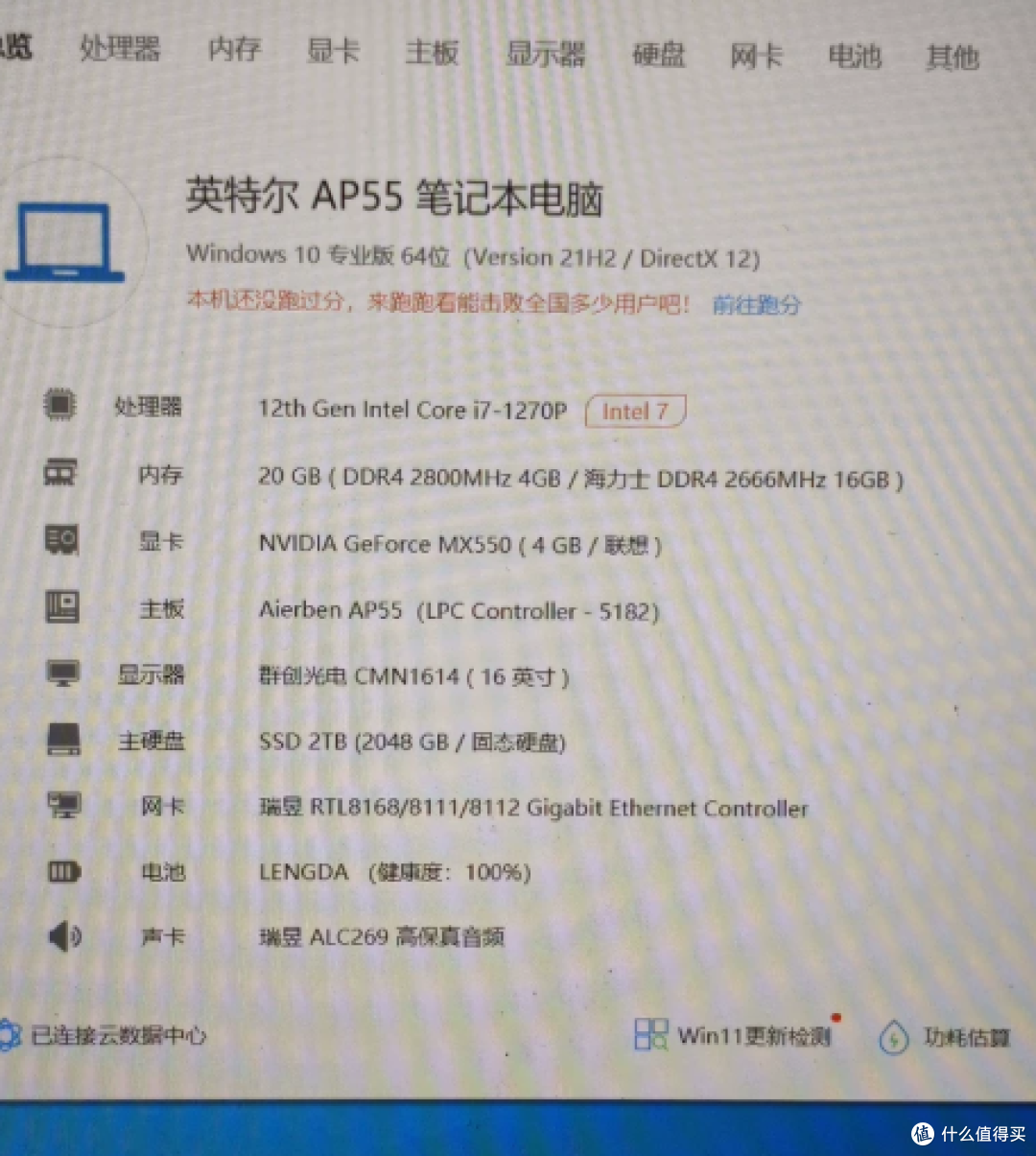
Task: Open Win11更新检测
Action: tap(754, 1036)
